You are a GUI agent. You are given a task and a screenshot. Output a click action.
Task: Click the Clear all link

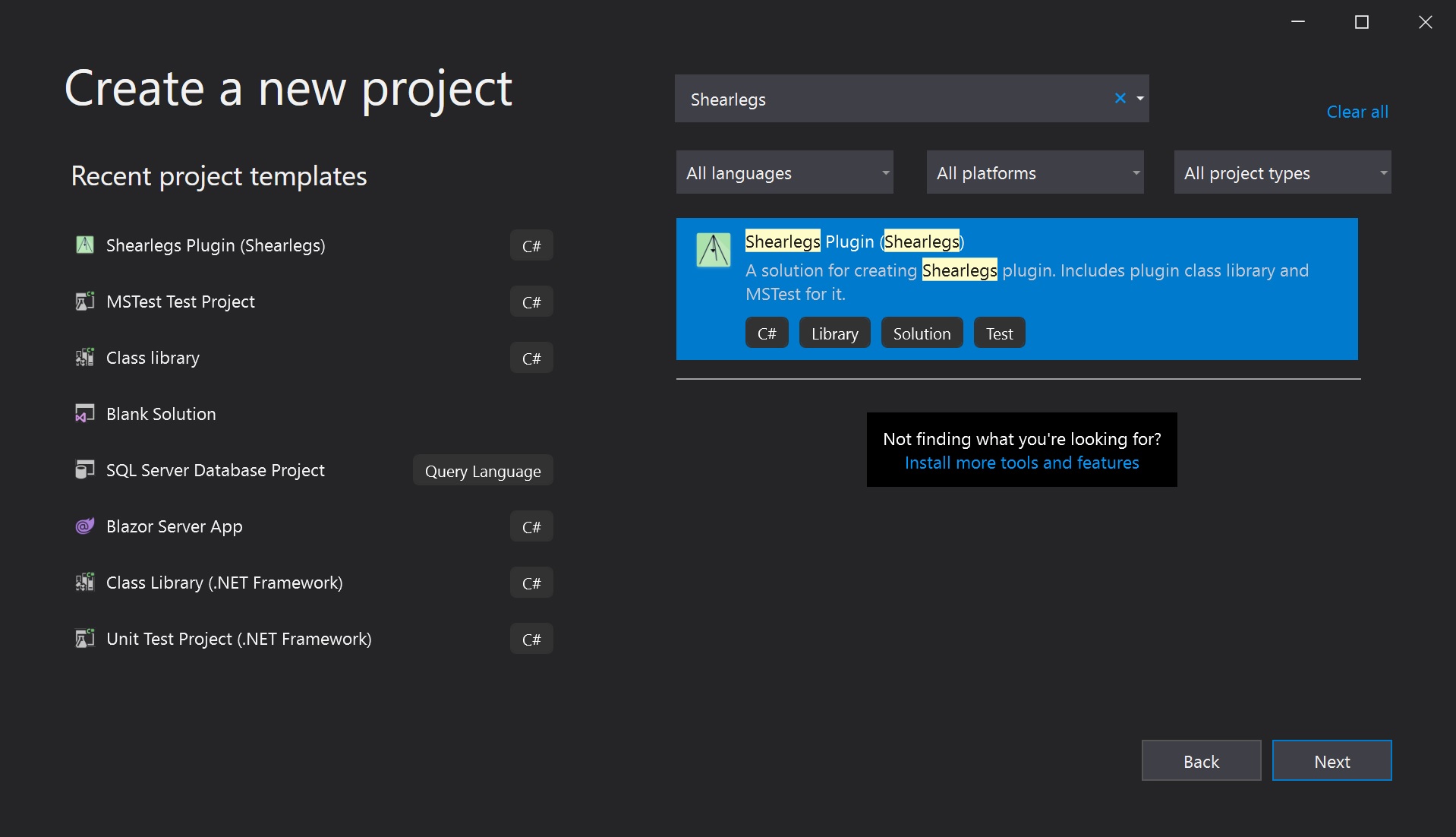[x=1357, y=112]
